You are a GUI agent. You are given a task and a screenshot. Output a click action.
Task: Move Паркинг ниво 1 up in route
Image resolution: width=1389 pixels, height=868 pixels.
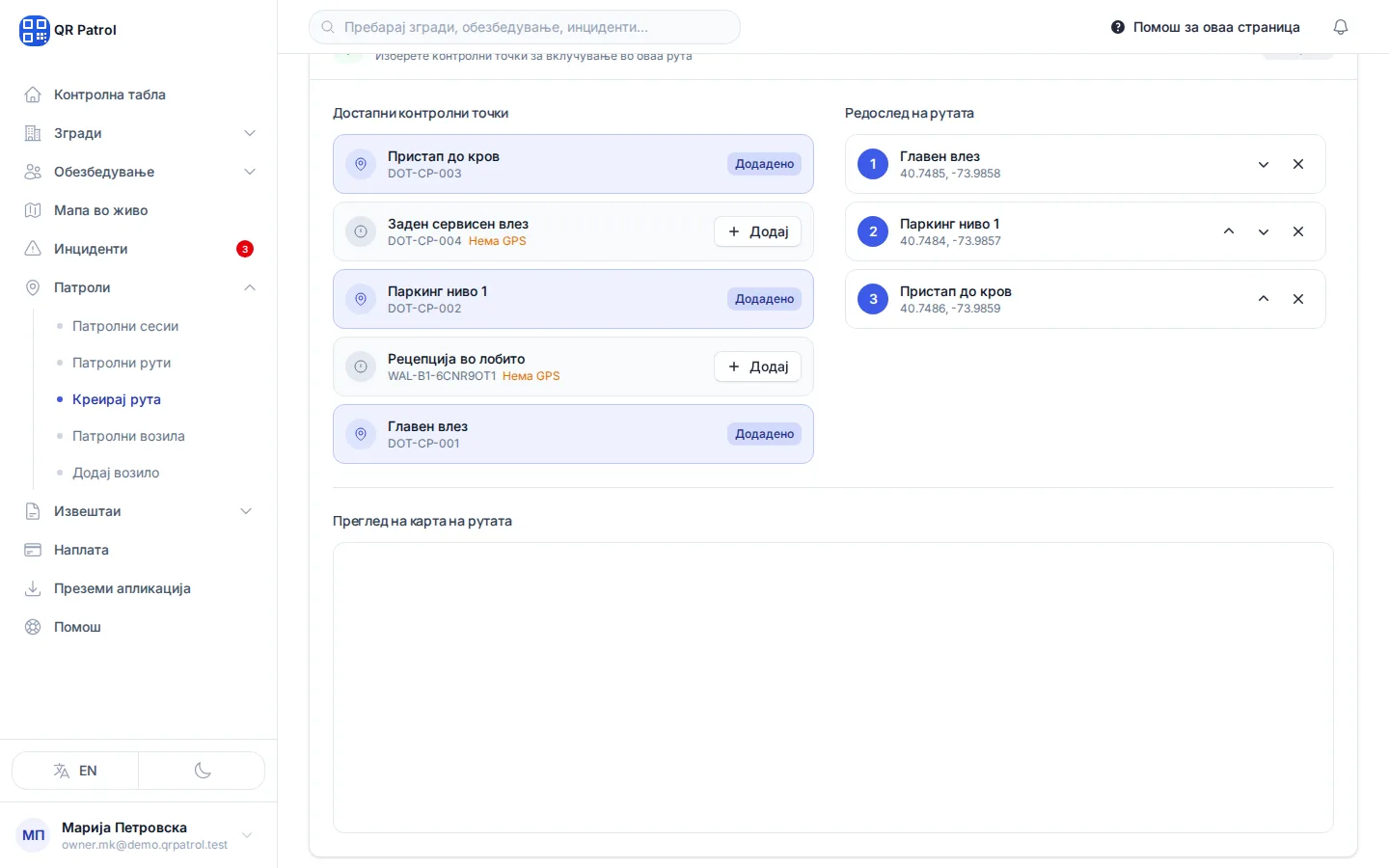pos(1229,231)
